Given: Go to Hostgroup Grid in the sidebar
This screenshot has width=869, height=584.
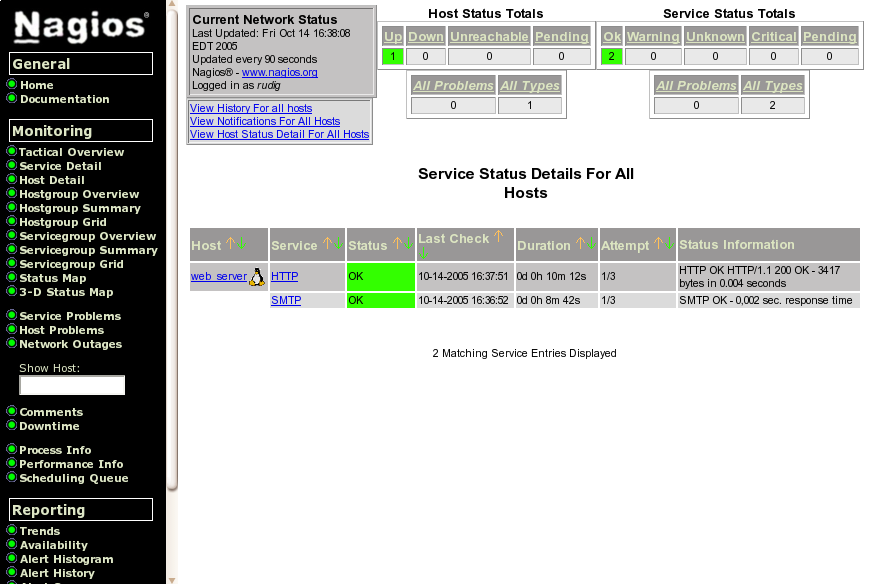Looking at the screenshot, I should [x=63, y=222].
